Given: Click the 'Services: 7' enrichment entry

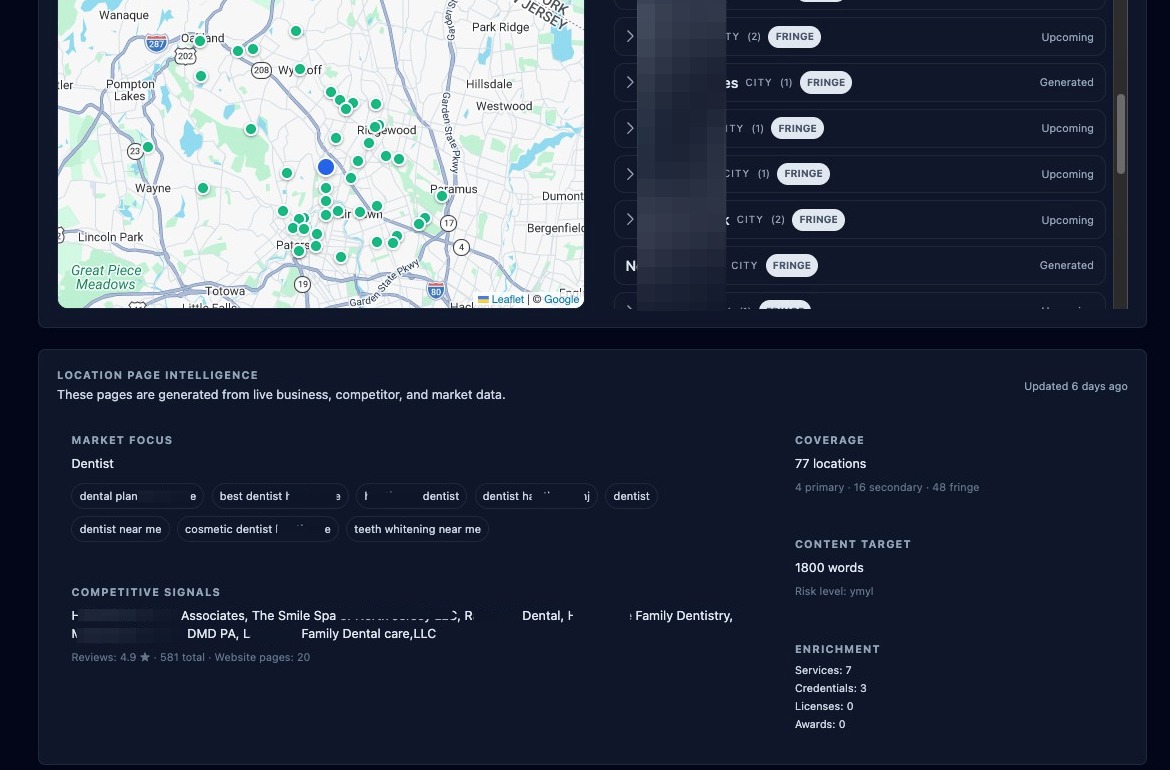Looking at the screenshot, I should pos(823,670).
